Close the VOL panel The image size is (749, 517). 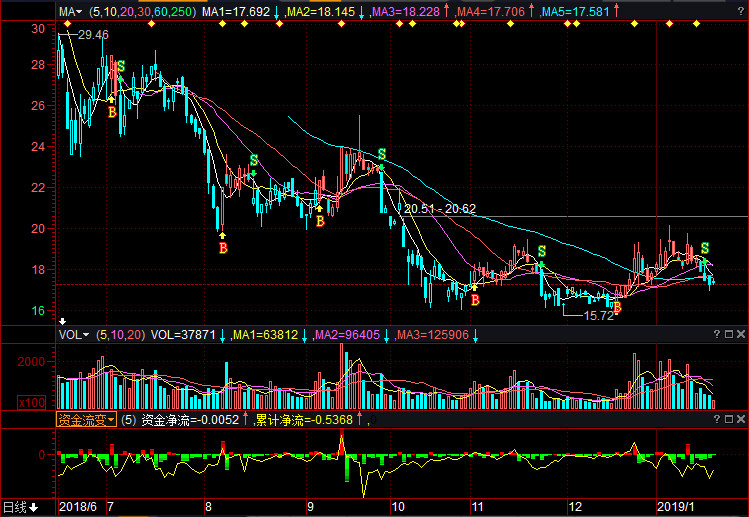tap(740, 335)
